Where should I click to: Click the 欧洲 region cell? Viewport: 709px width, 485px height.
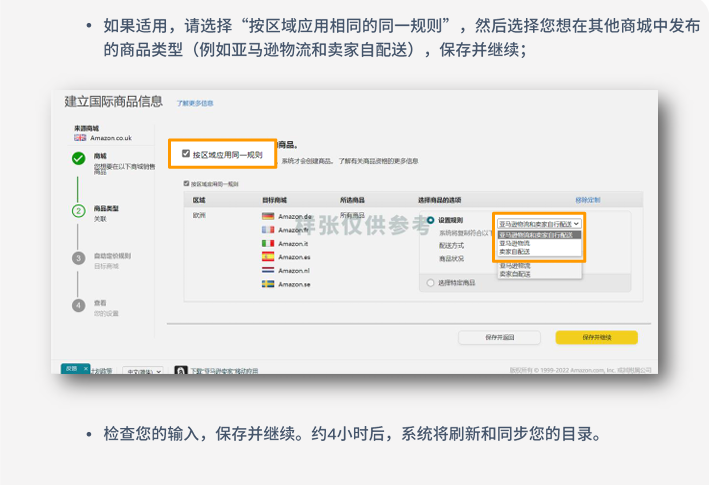click(x=199, y=215)
